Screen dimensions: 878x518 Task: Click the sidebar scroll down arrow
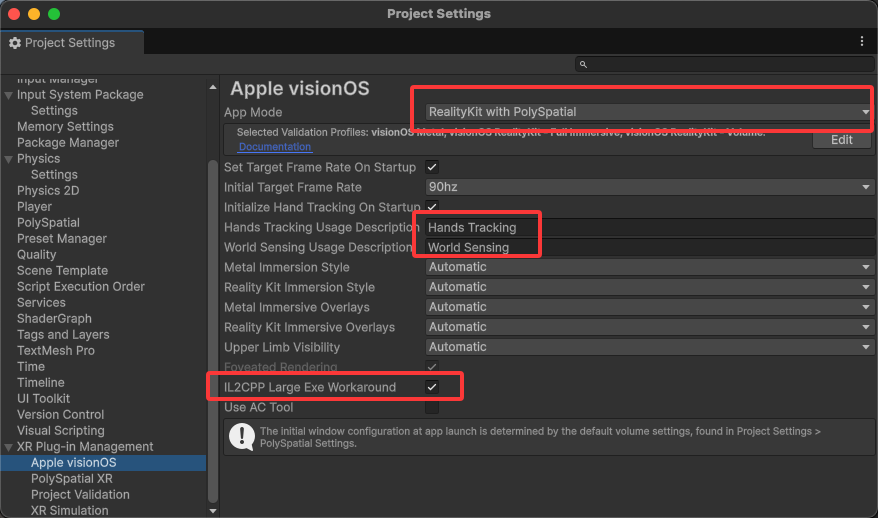click(213, 511)
